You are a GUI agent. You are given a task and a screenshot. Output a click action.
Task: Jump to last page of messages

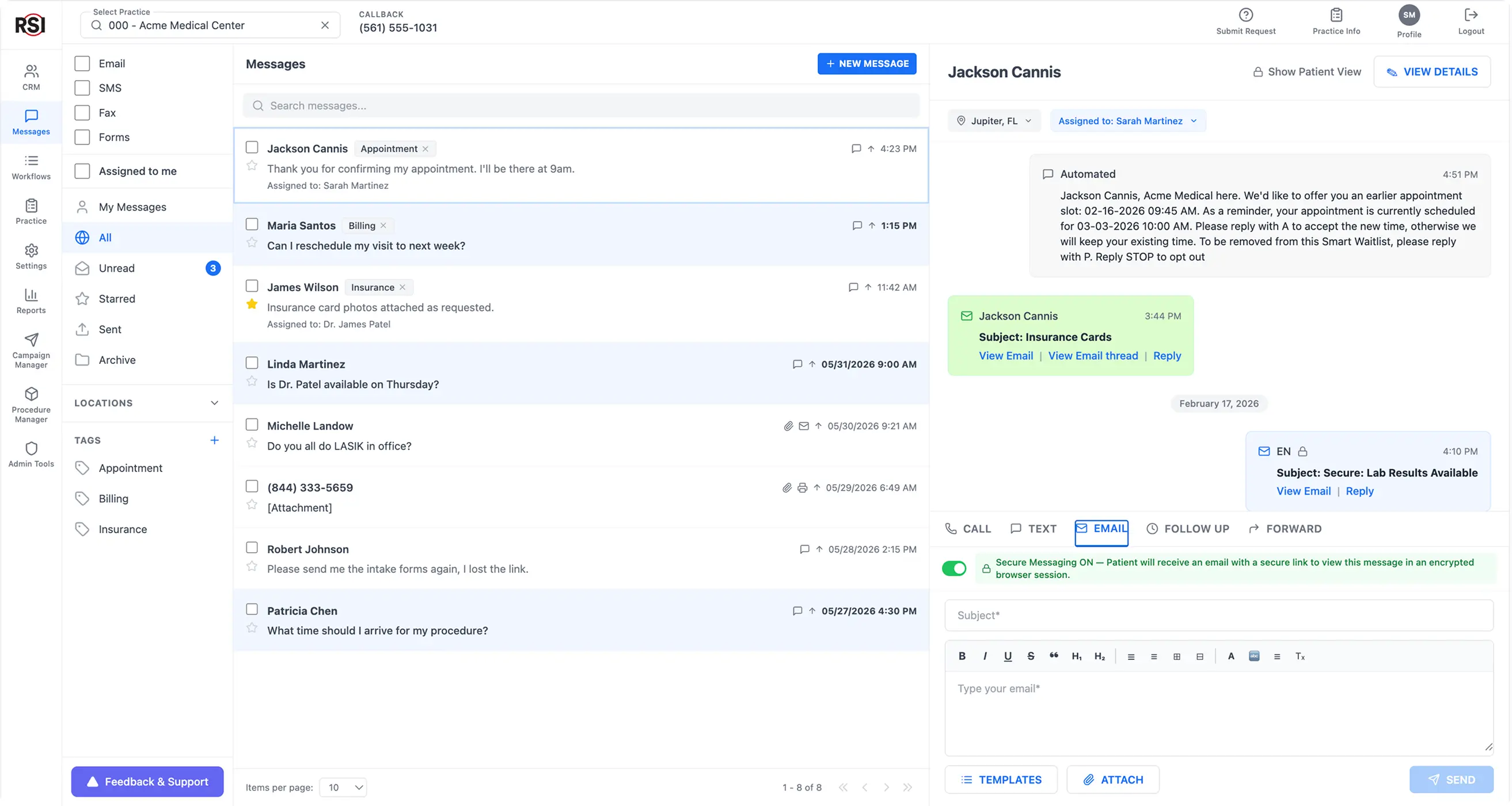(x=908, y=788)
